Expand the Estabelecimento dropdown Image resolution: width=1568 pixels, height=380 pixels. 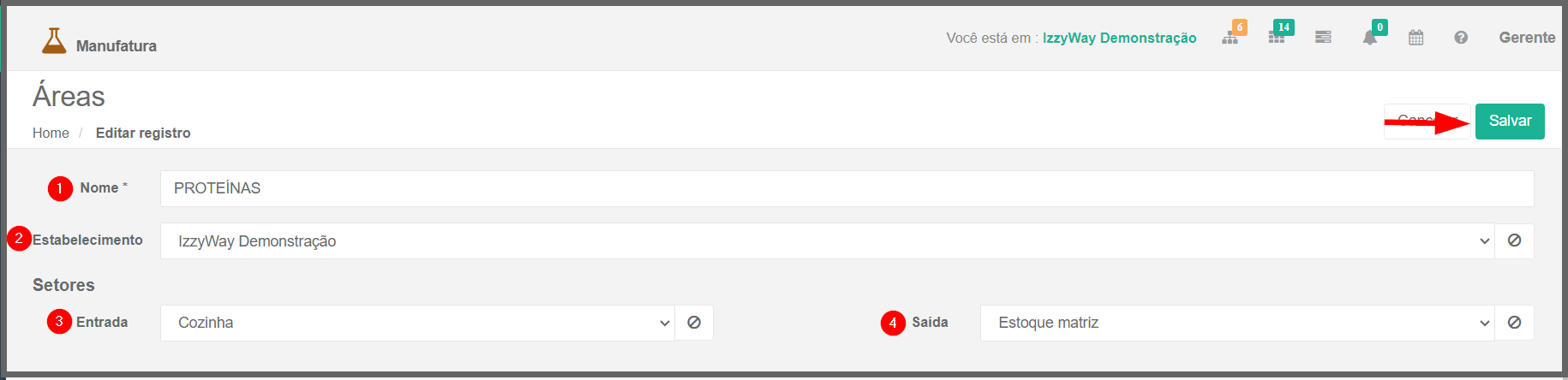click(828, 240)
